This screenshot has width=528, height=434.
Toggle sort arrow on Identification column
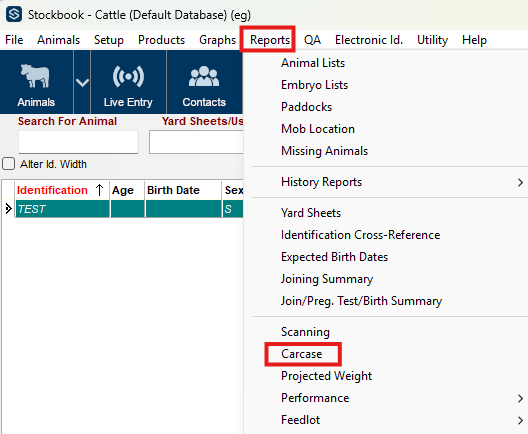pos(99,190)
